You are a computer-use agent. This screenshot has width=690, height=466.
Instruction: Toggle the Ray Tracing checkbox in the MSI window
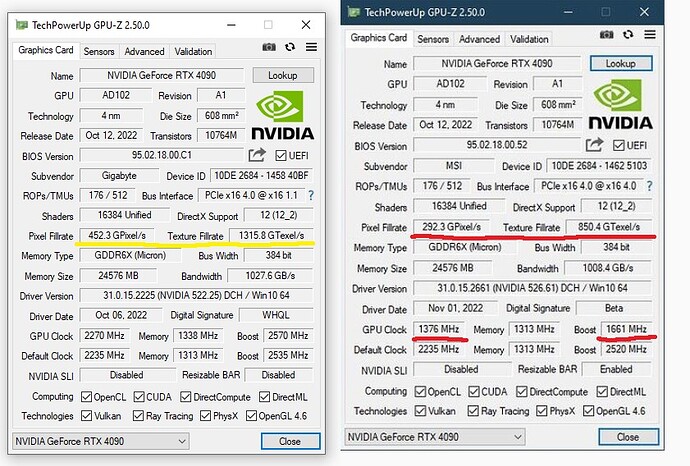tap(473, 411)
